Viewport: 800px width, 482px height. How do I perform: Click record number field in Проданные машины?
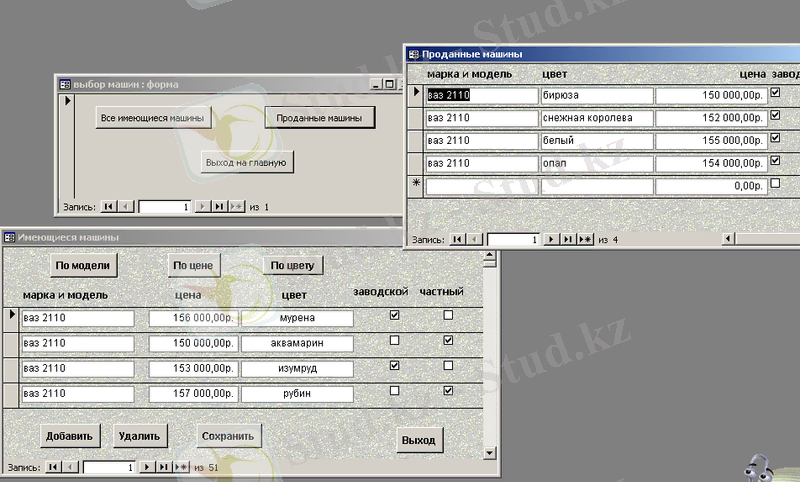(x=513, y=240)
